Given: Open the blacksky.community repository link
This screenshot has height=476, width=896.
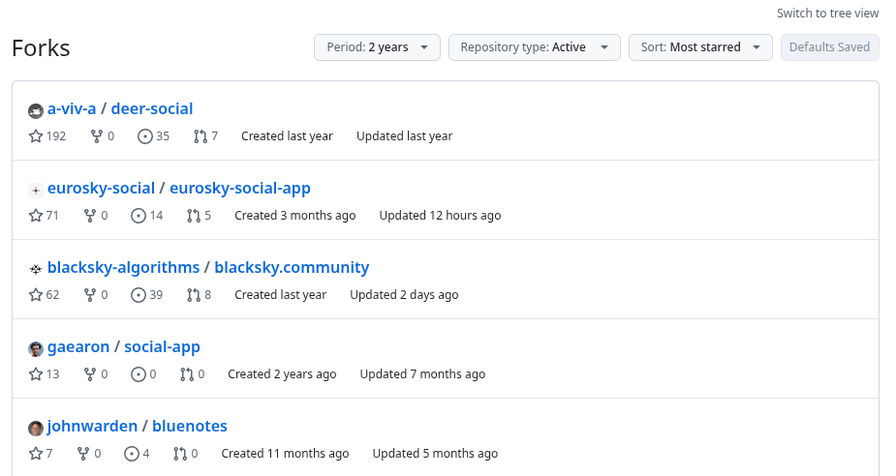Looking at the screenshot, I should coord(292,267).
